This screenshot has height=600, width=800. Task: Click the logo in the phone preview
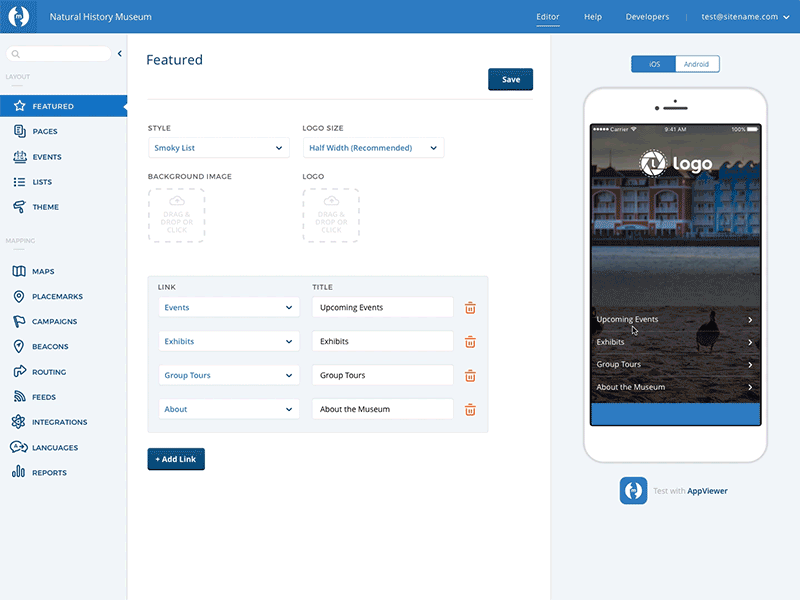(676, 163)
